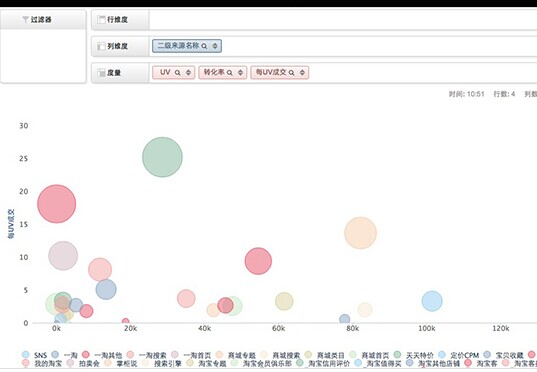This screenshot has width=537, height=372.
Task: Click the 时间: 10:51 status text
Action: (466, 94)
